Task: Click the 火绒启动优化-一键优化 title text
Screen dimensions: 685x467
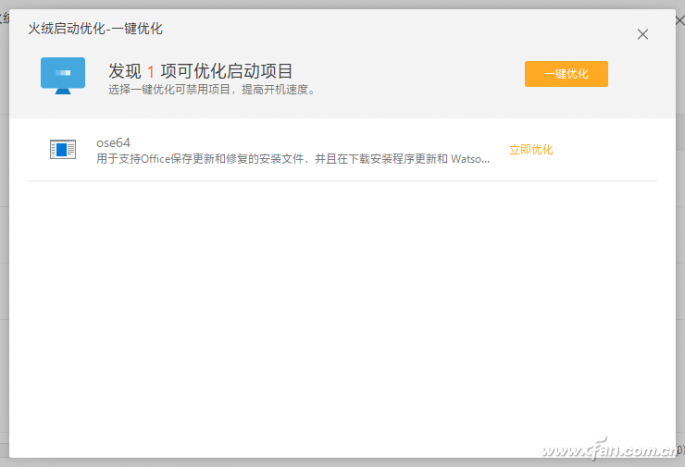Action: pyautogui.click(x=95, y=29)
